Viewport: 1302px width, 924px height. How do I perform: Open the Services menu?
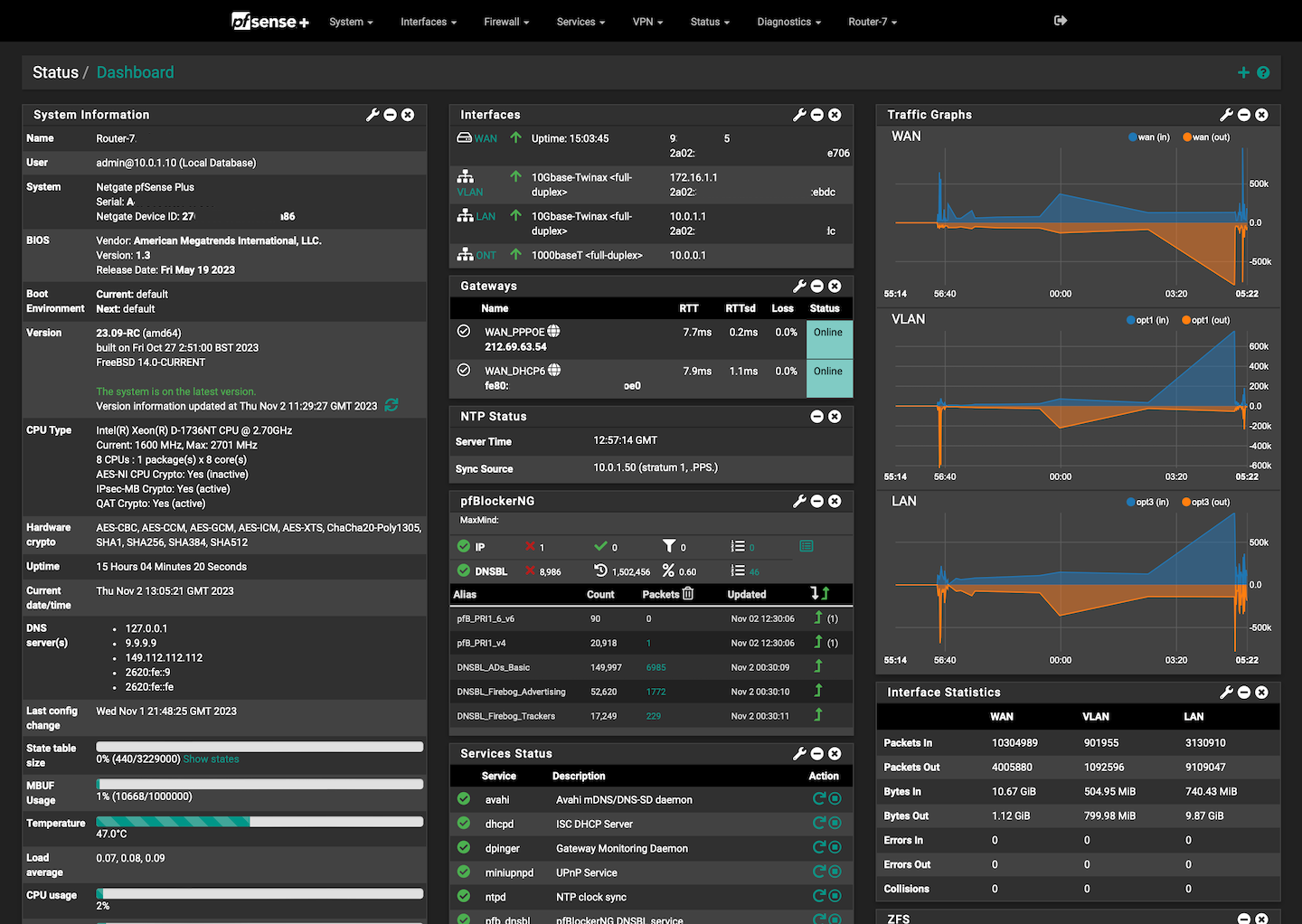(580, 22)
